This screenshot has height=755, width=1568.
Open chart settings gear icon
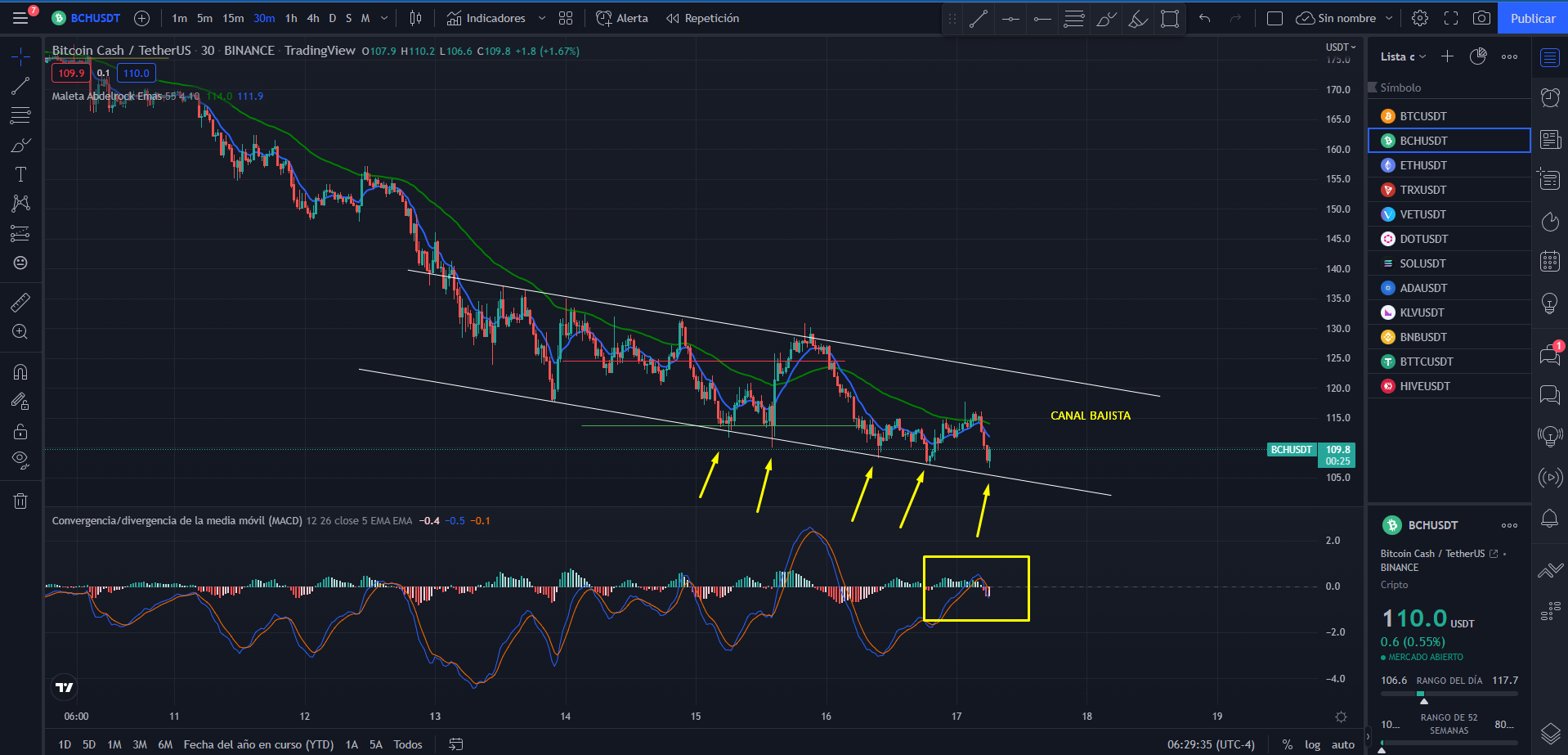coord(1420,18)
